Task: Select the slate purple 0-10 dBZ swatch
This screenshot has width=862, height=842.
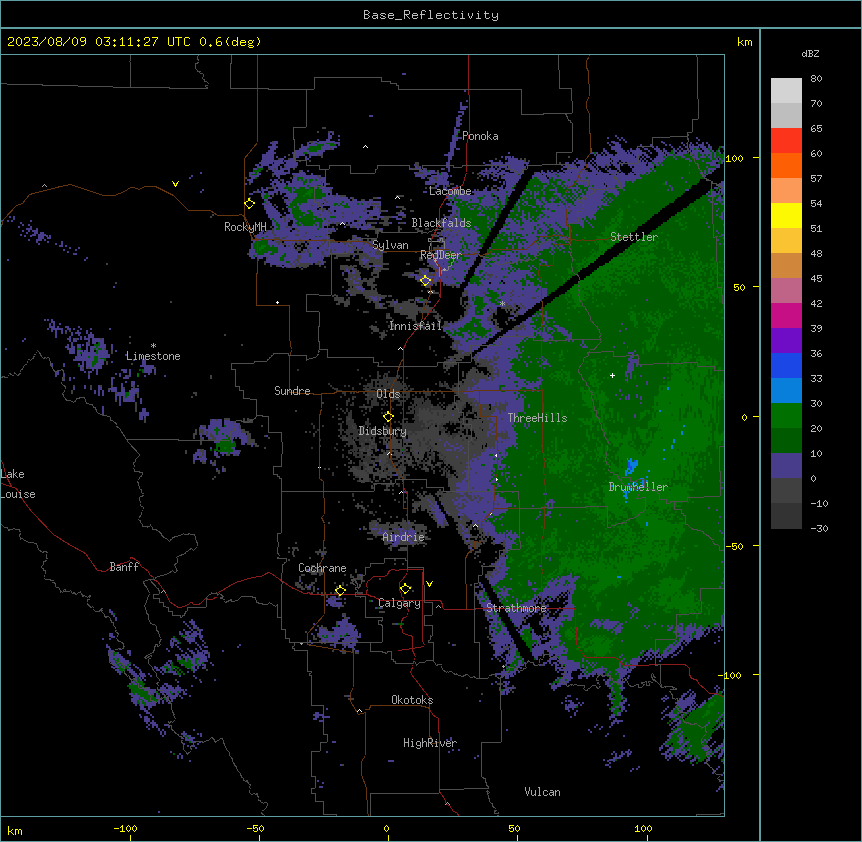Action: [786, 466]
